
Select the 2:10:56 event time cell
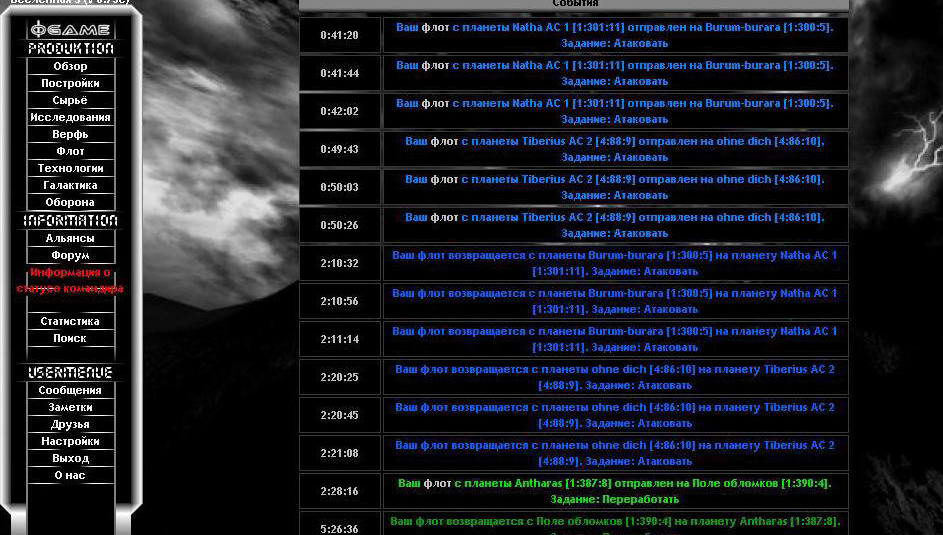pyautogui.click(x=340, y=301)
